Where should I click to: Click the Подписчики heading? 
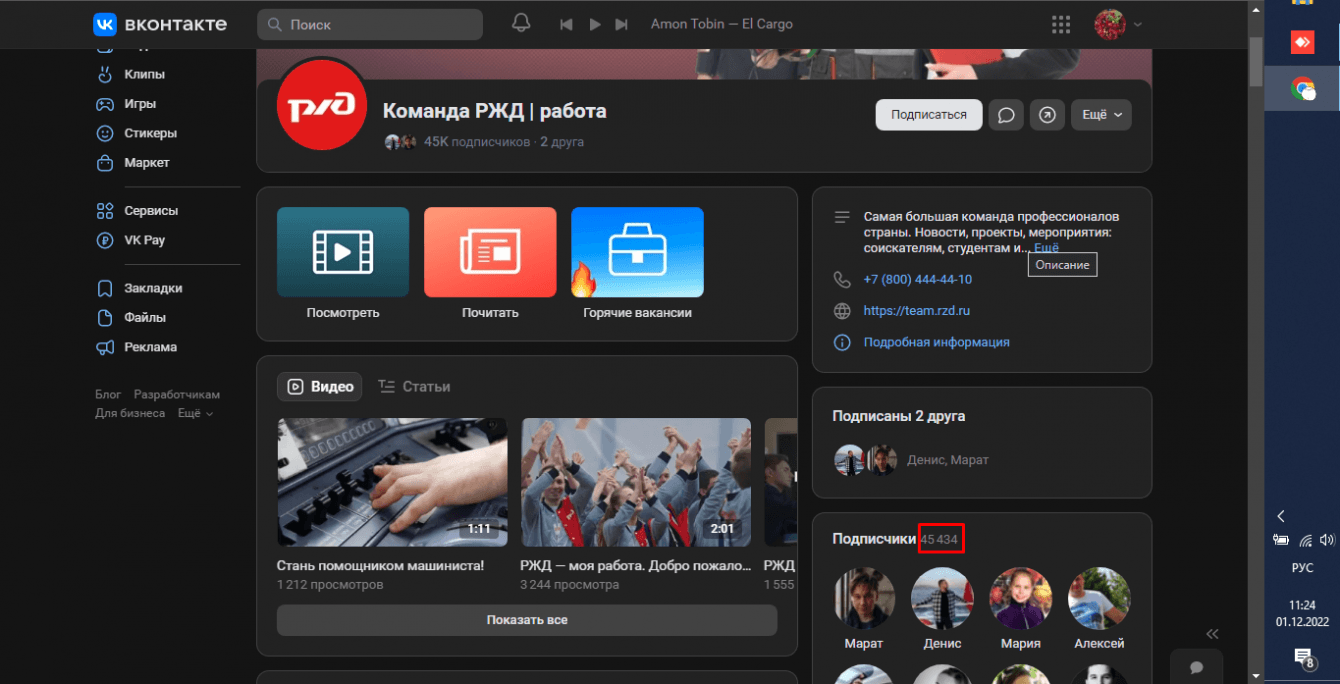click(x=874, y=539)
